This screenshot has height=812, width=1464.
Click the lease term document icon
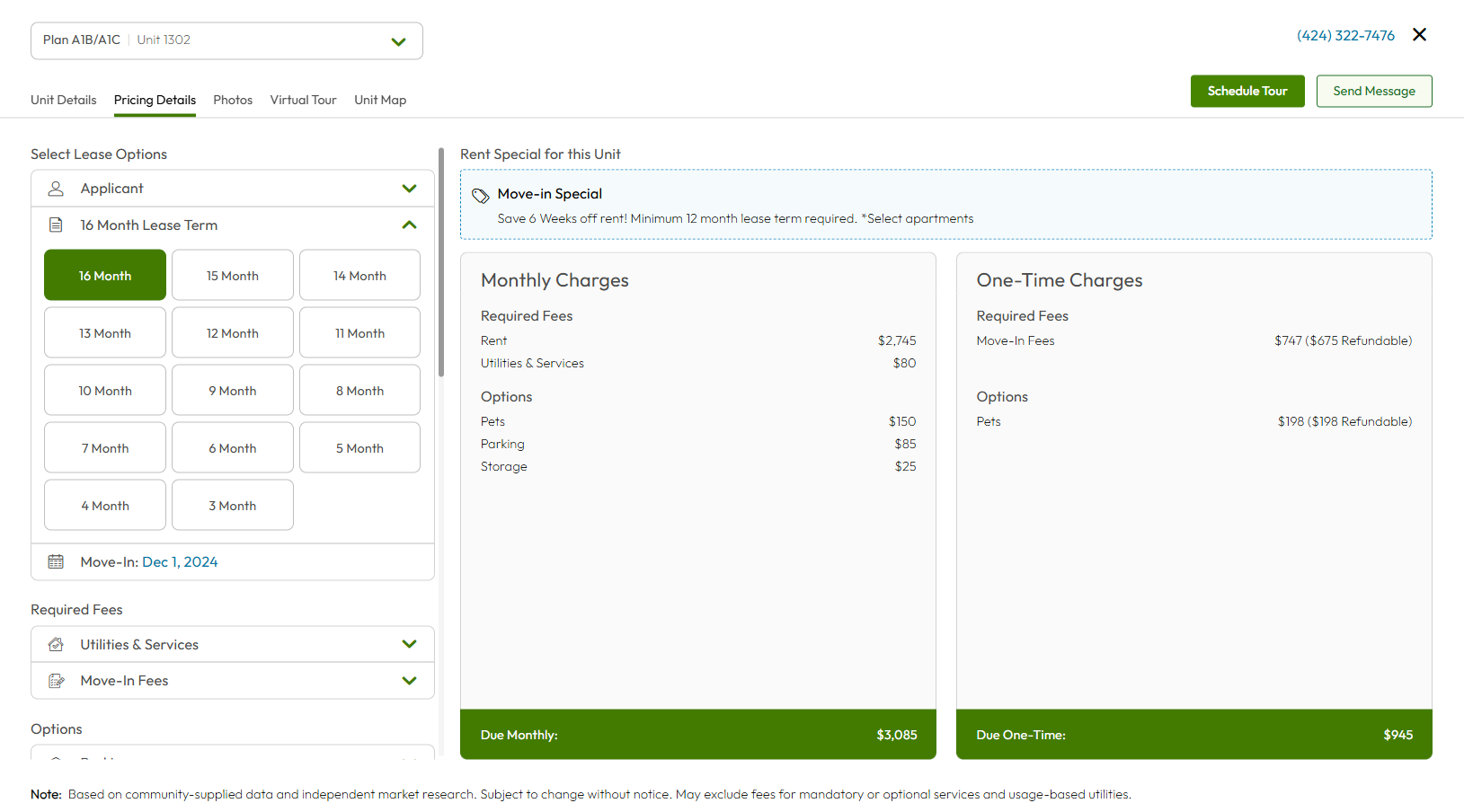[56, 225]
